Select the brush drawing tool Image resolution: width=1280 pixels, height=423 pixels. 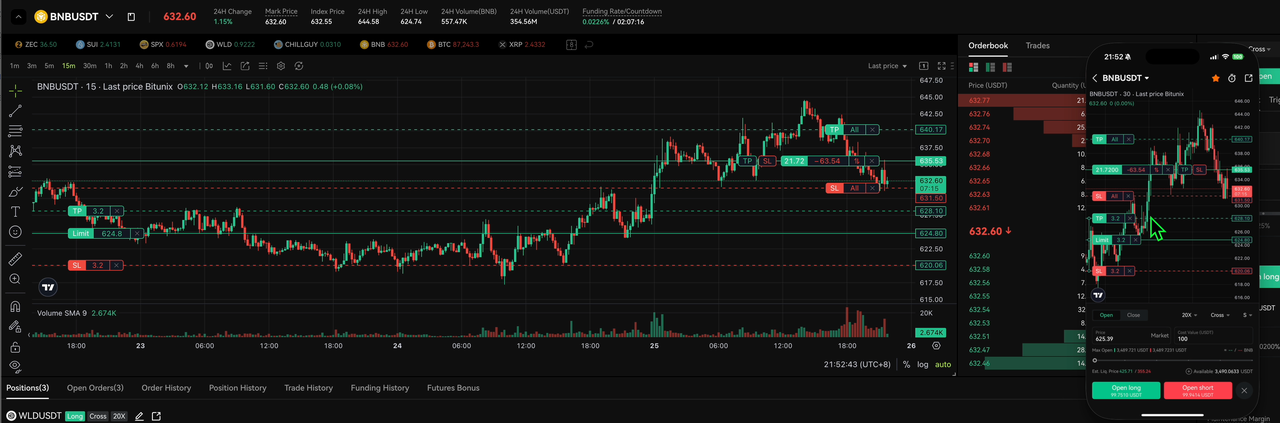pyautogui.click(x=15, y=191)
